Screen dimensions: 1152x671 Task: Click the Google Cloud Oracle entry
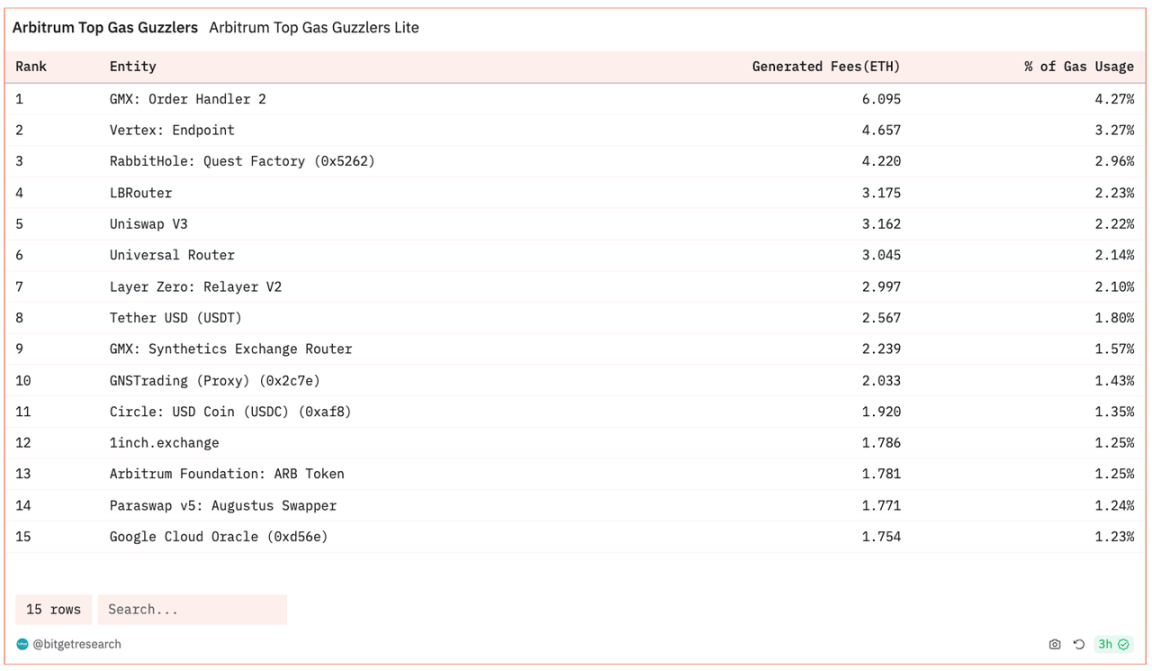click(218, 537)
